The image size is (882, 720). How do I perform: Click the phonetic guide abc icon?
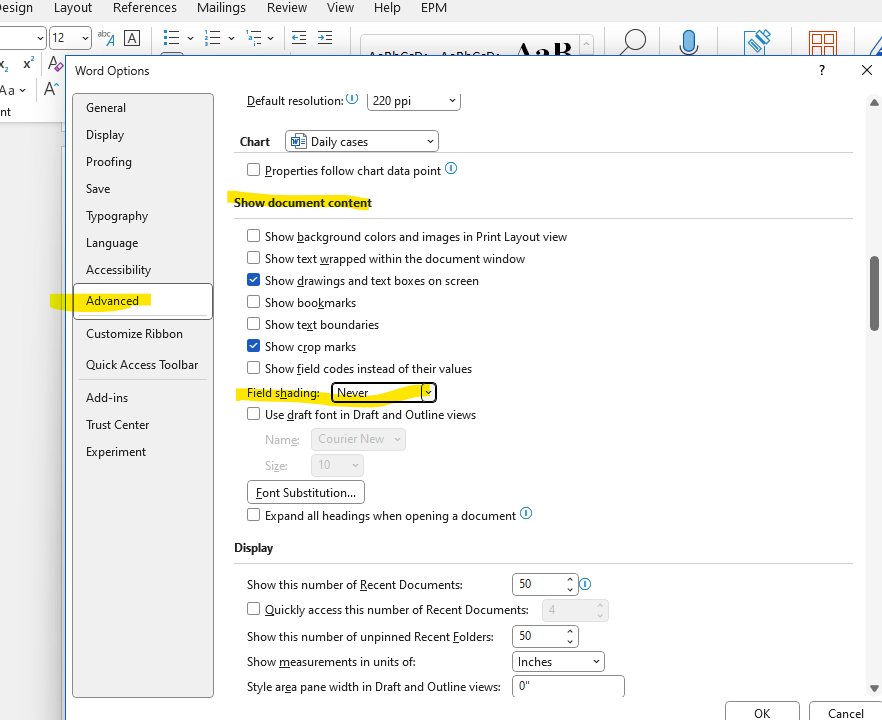[106, 38]
